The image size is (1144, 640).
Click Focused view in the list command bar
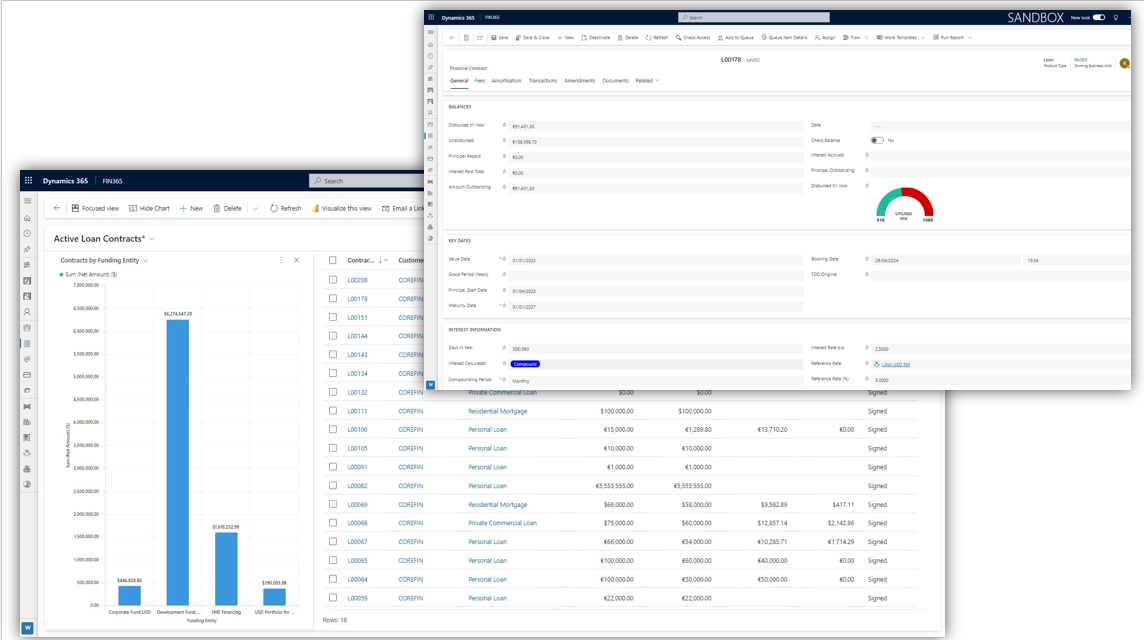click(x=96, y=208)
